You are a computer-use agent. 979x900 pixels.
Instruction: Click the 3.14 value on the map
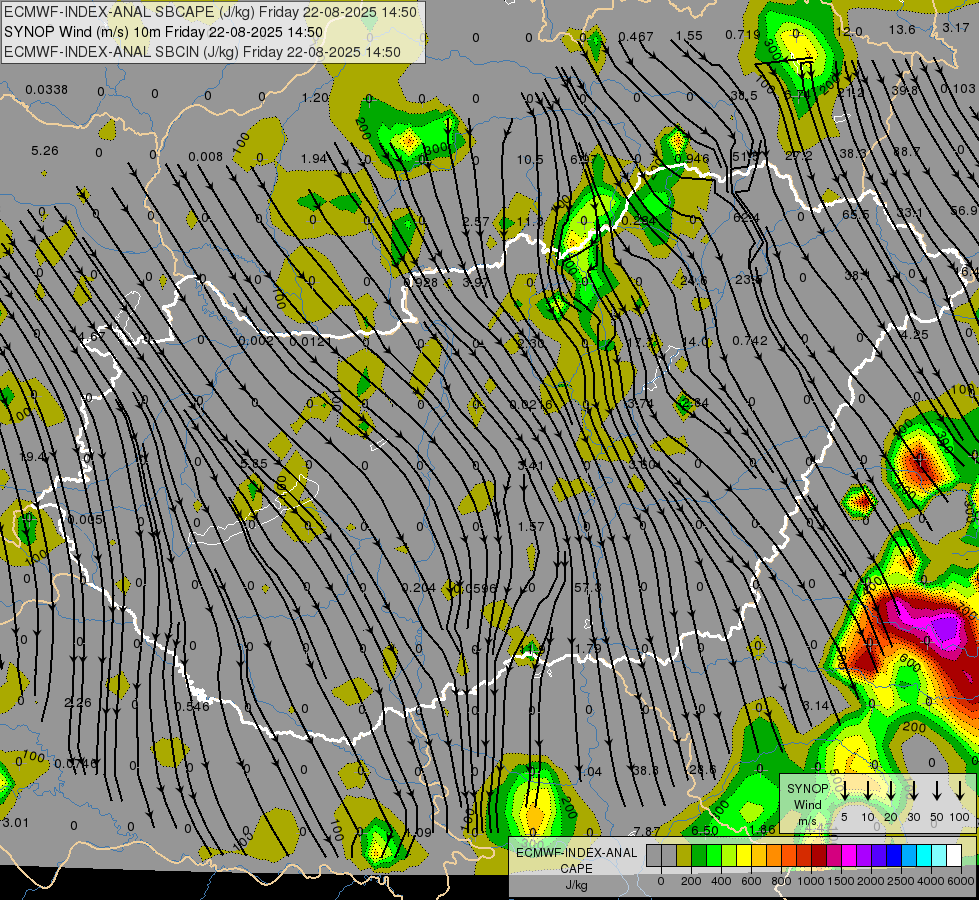pos(815,705)
